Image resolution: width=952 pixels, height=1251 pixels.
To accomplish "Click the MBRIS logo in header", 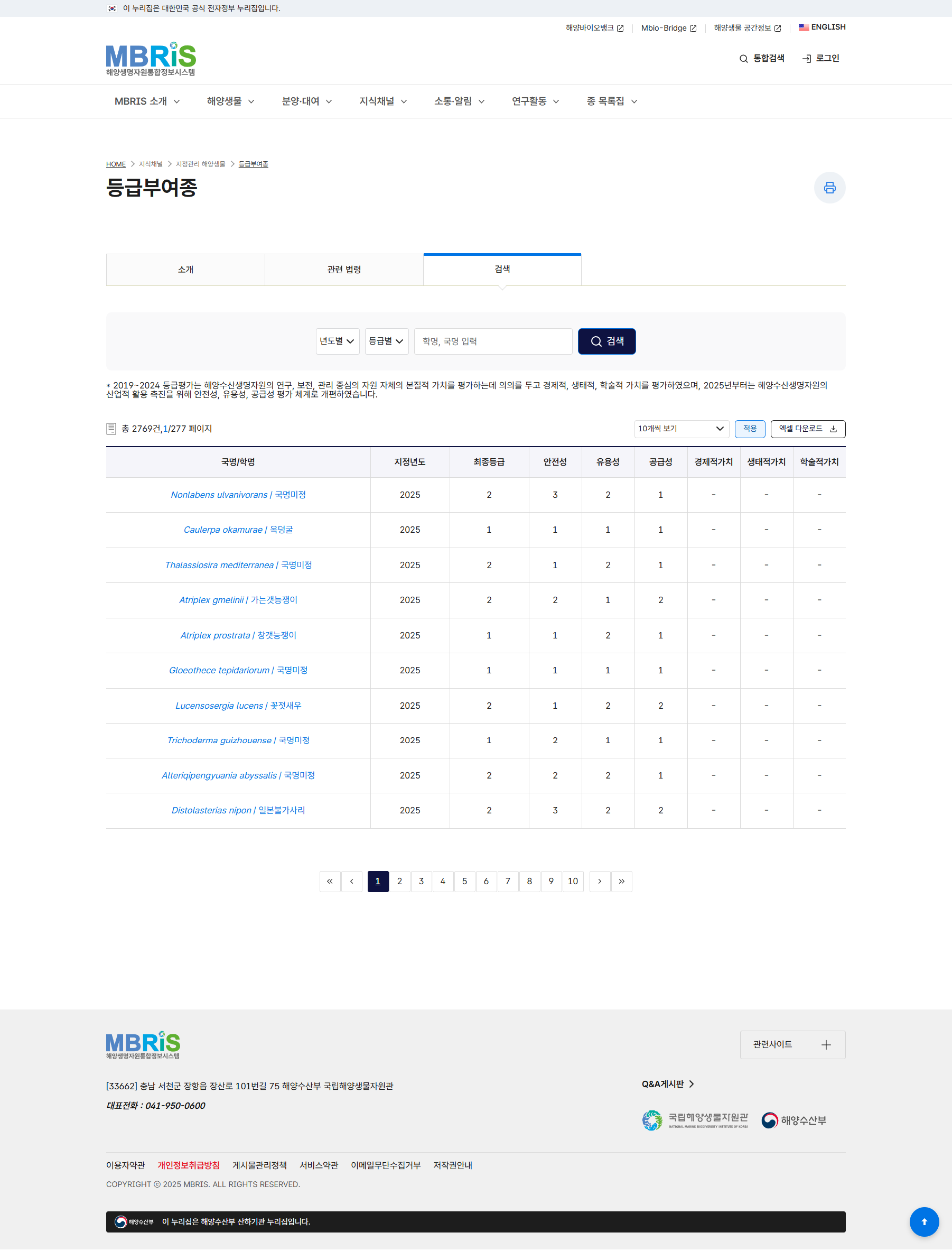I will 151,58.
